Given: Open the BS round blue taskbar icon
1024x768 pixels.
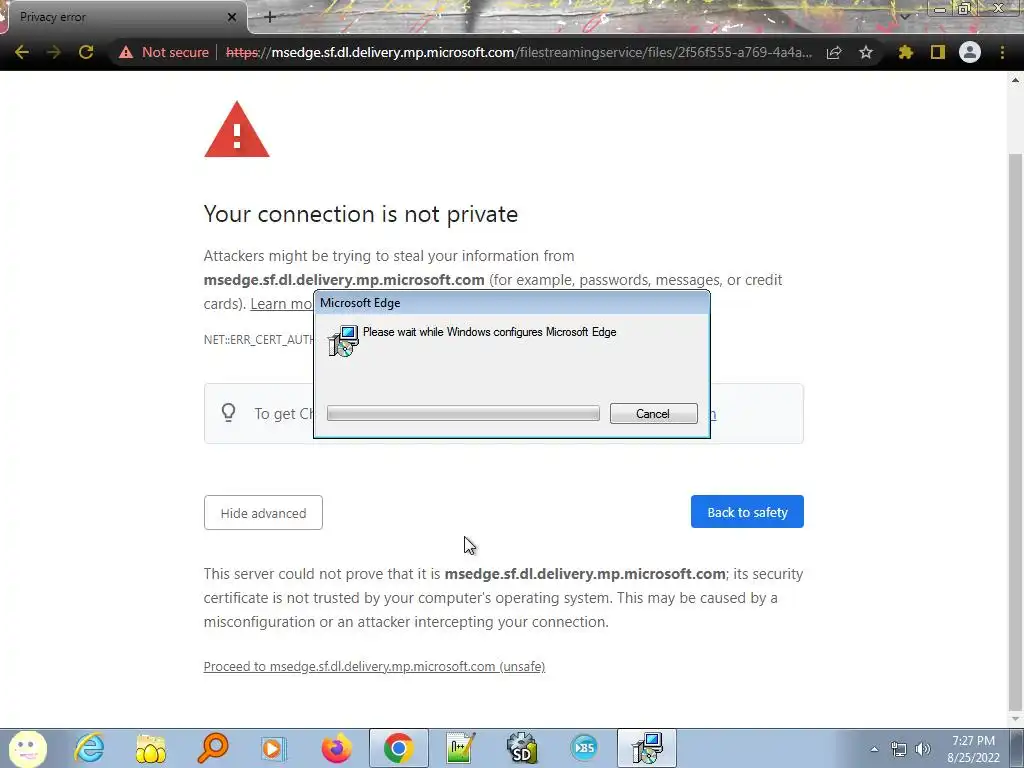Looking at the screenshot, I should tap(584, 748).
